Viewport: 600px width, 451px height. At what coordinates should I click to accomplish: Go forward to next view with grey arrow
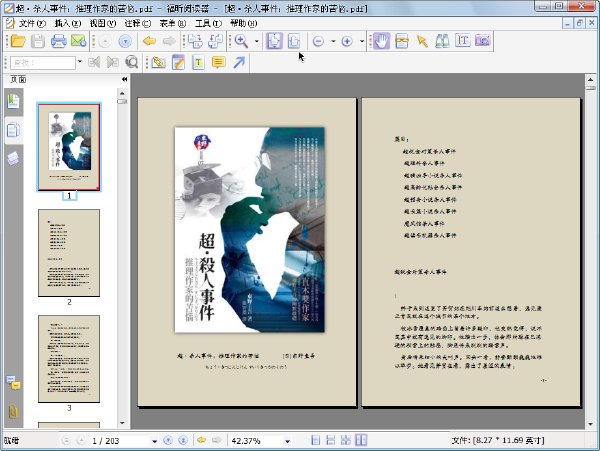(169, 41)
